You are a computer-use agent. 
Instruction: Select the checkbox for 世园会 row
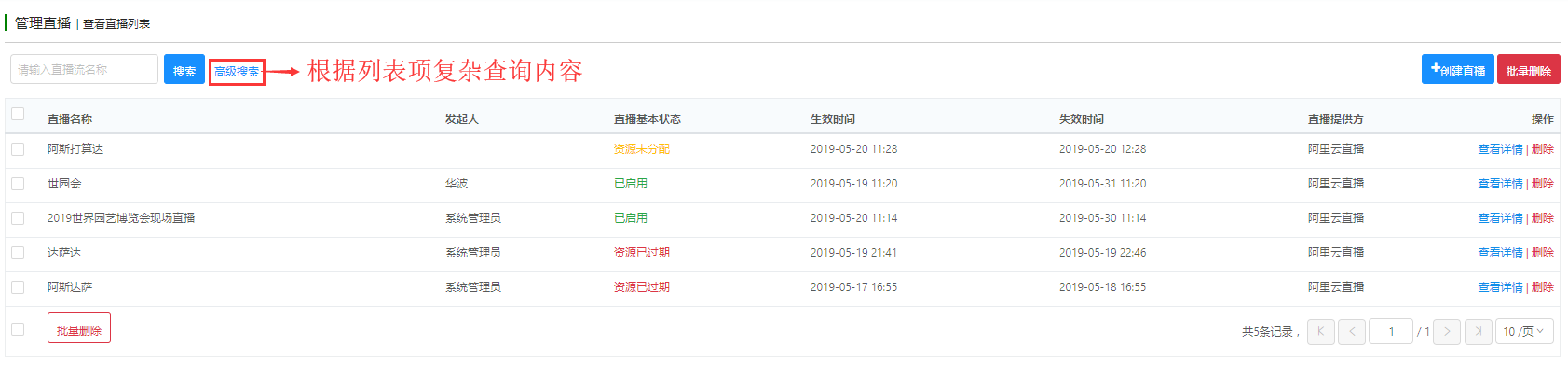(18, 184)
